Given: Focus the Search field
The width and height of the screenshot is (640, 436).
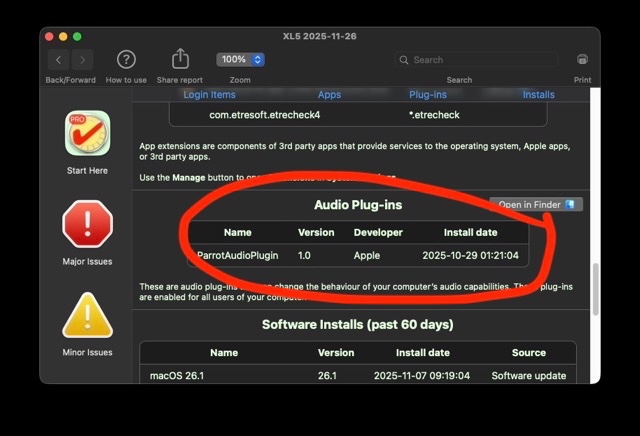Looking at the screenshot, I should (x=476, y=60).
